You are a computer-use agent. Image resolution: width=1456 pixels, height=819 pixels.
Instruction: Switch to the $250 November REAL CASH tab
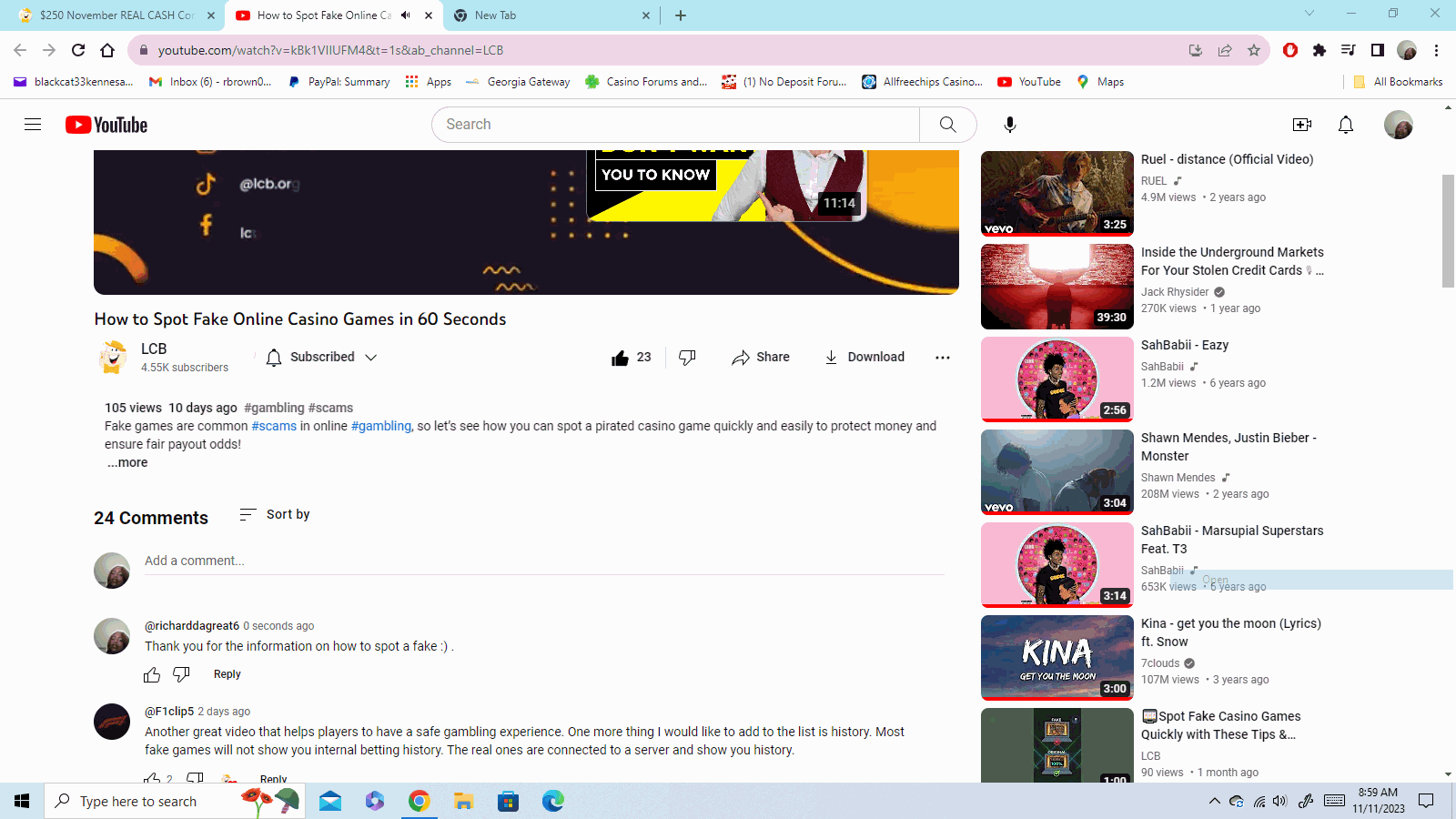(116, 15)
